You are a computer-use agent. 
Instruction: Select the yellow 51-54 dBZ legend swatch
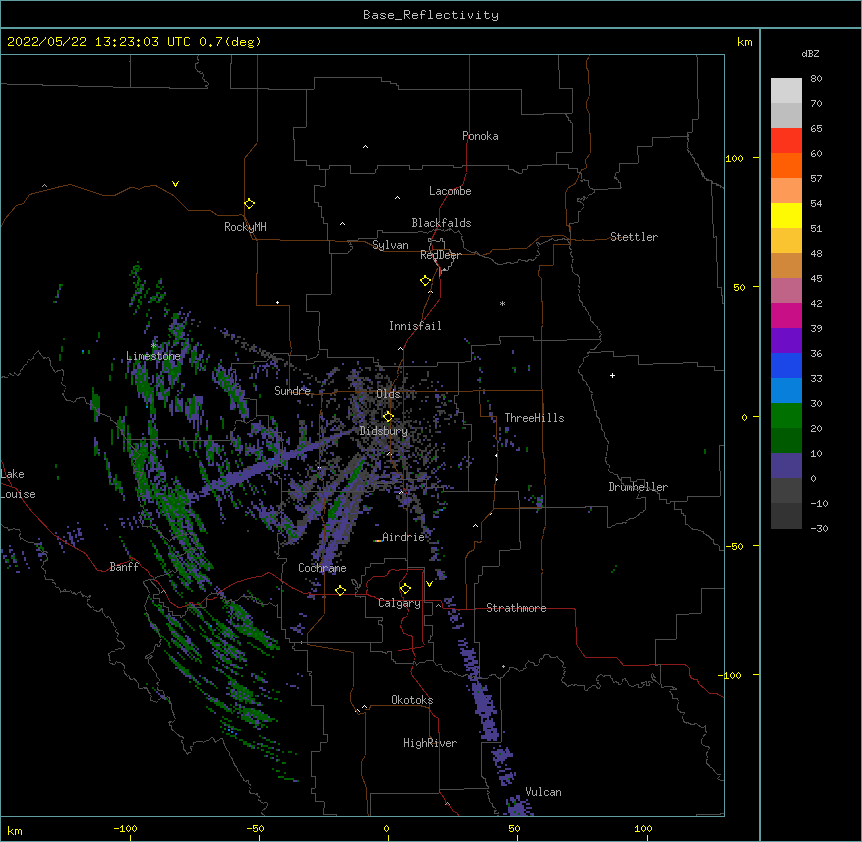(786, 215)
